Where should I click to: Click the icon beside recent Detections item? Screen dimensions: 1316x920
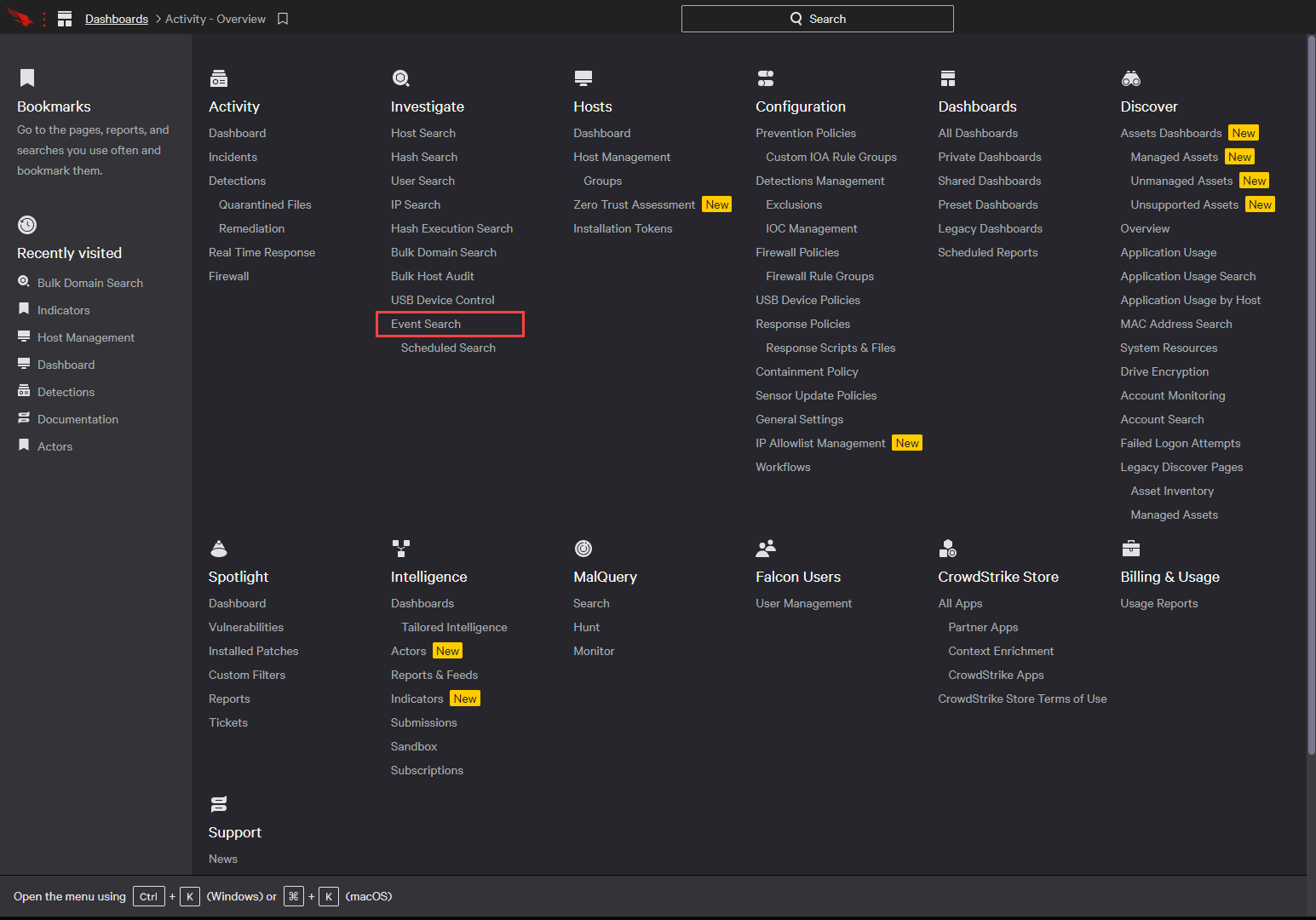24,391
